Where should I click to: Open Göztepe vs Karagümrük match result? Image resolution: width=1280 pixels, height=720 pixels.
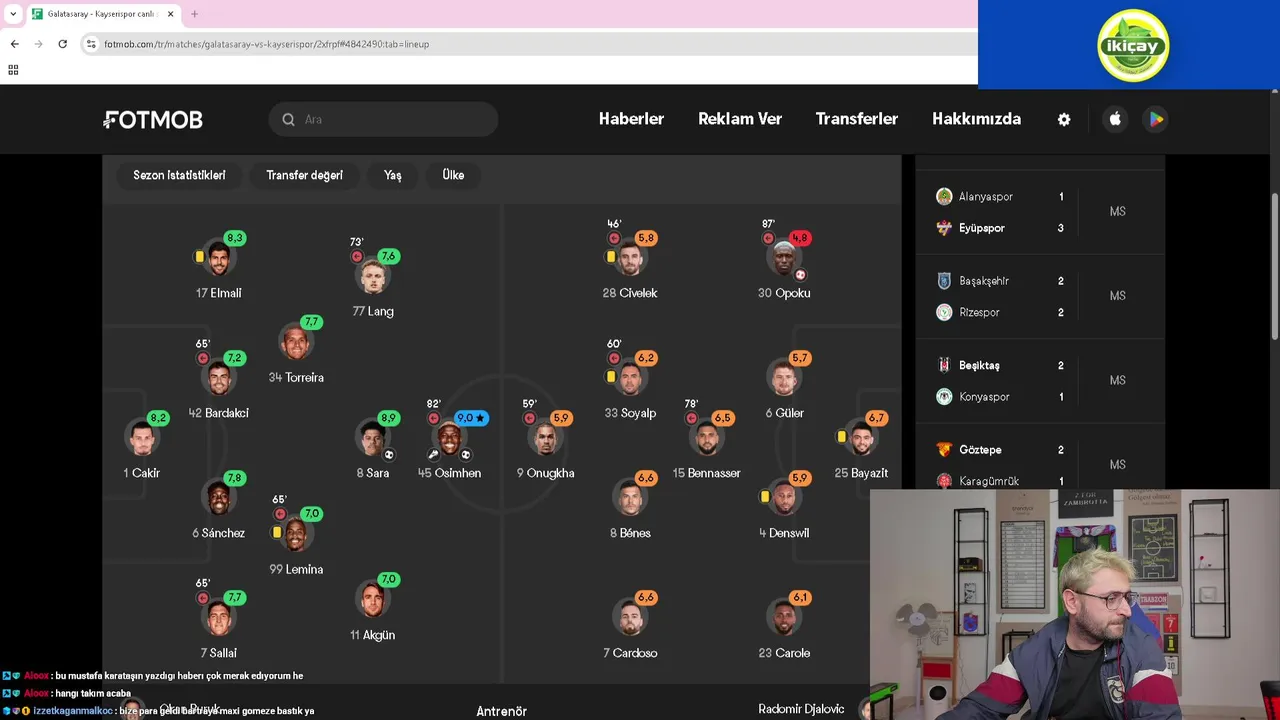(x=1040, y=465)
